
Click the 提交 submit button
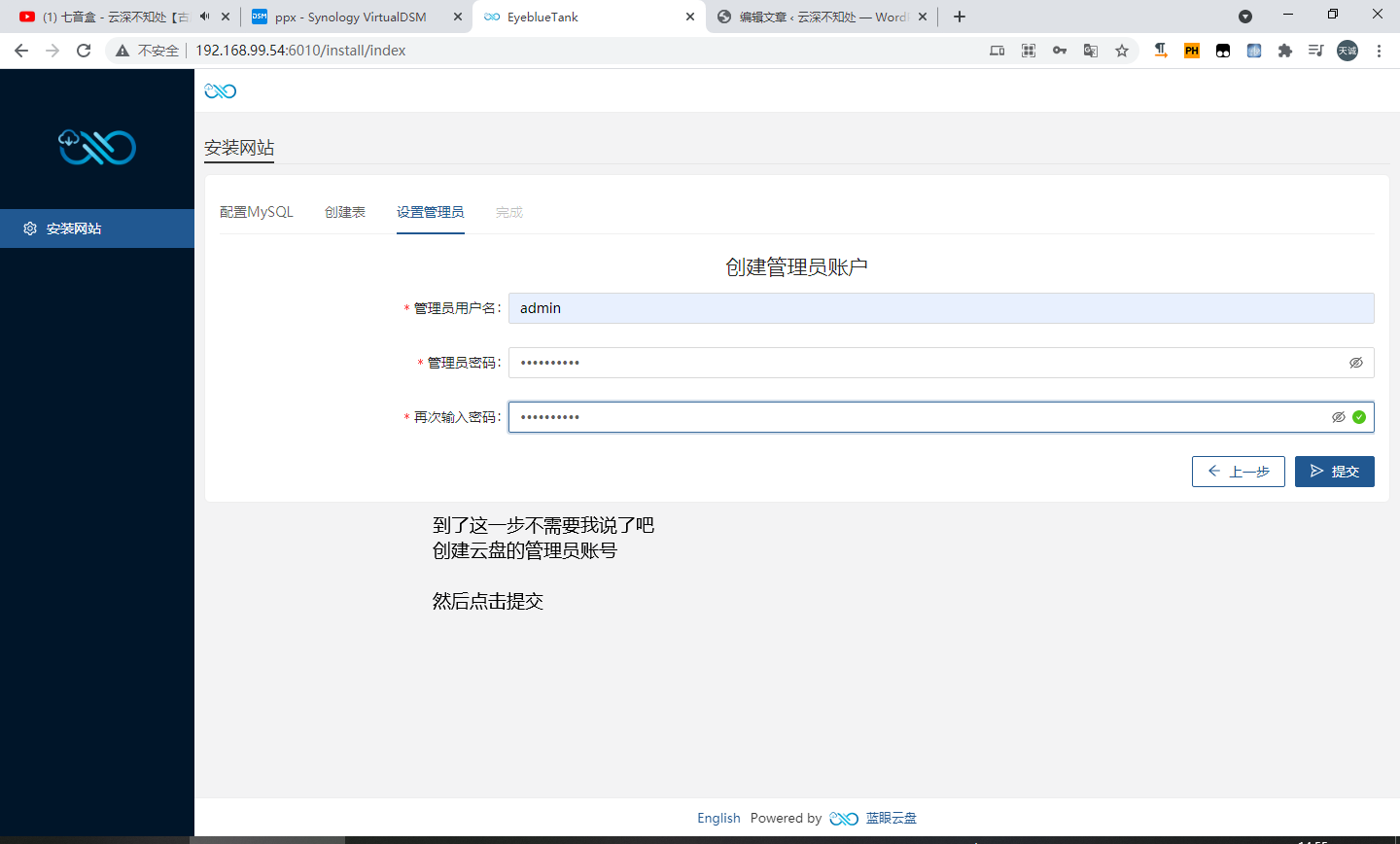click(1334, 471)
